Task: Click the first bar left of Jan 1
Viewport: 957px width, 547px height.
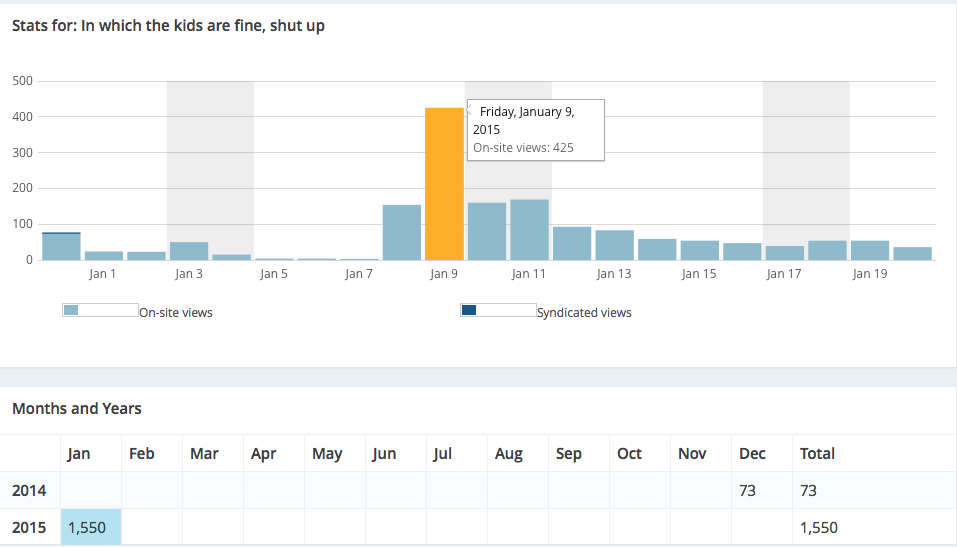Action: click(x=61, y=246)
